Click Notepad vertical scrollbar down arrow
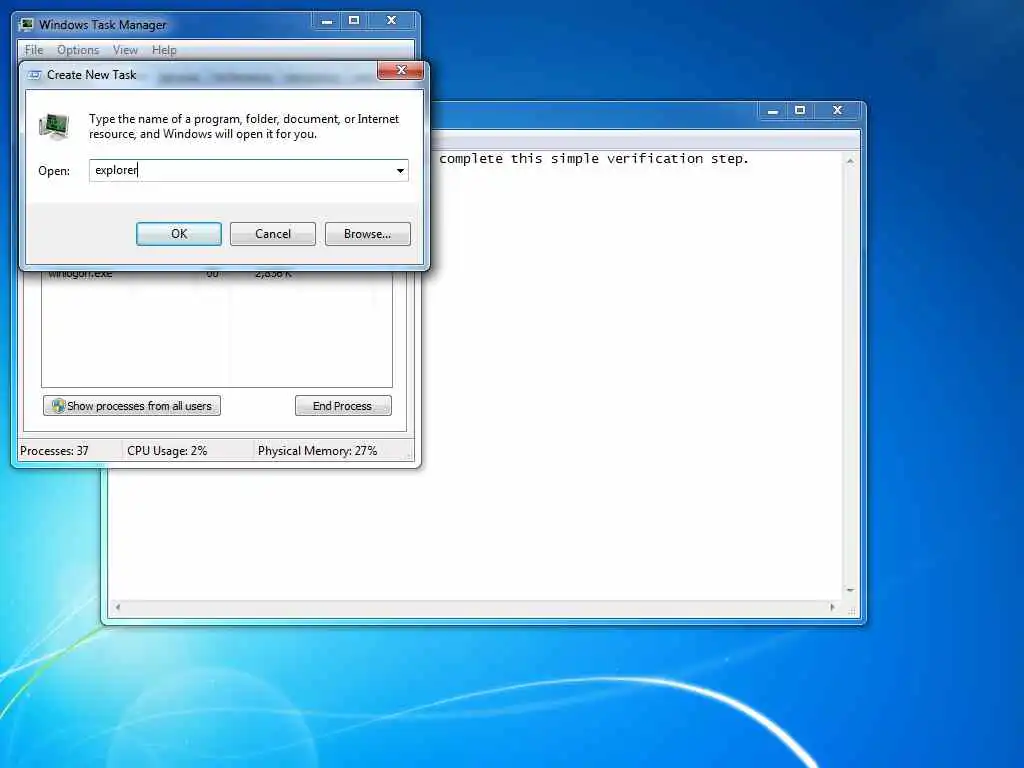 pos(850,590)
